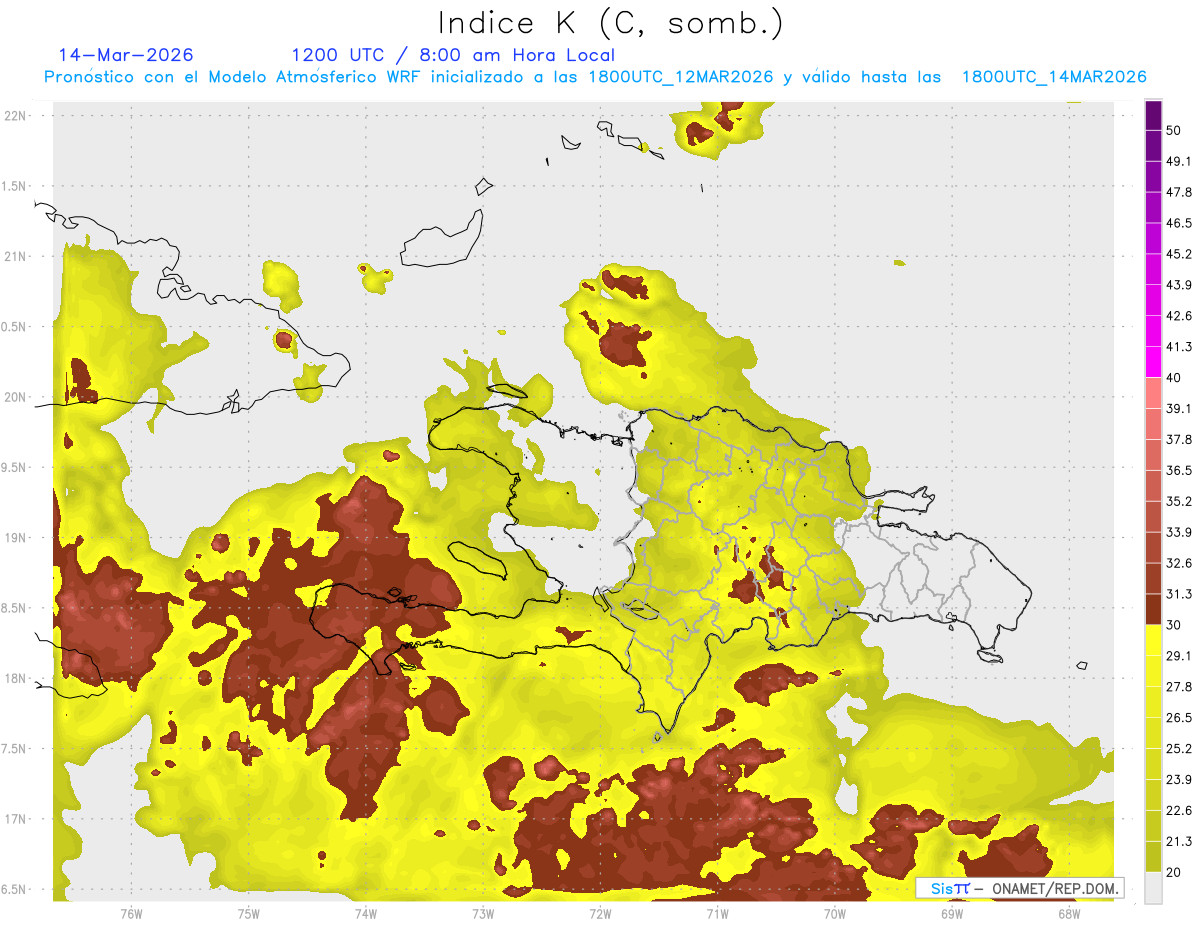Click the "50" value on the color scale
This screenshot has height=927, width=1200.
pos(1174,130)
